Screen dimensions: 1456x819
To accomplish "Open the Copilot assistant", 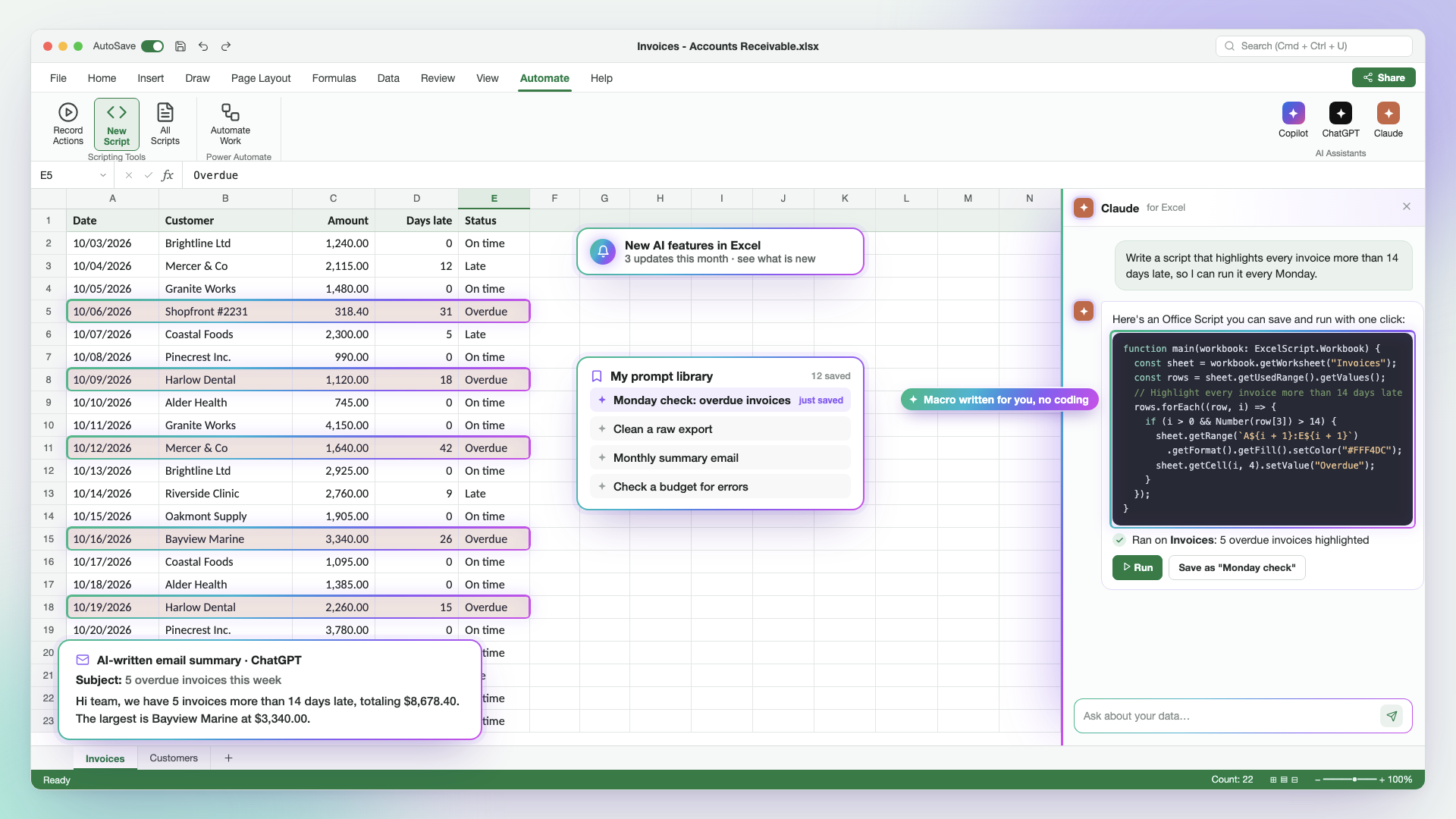I will [1293, 121].
